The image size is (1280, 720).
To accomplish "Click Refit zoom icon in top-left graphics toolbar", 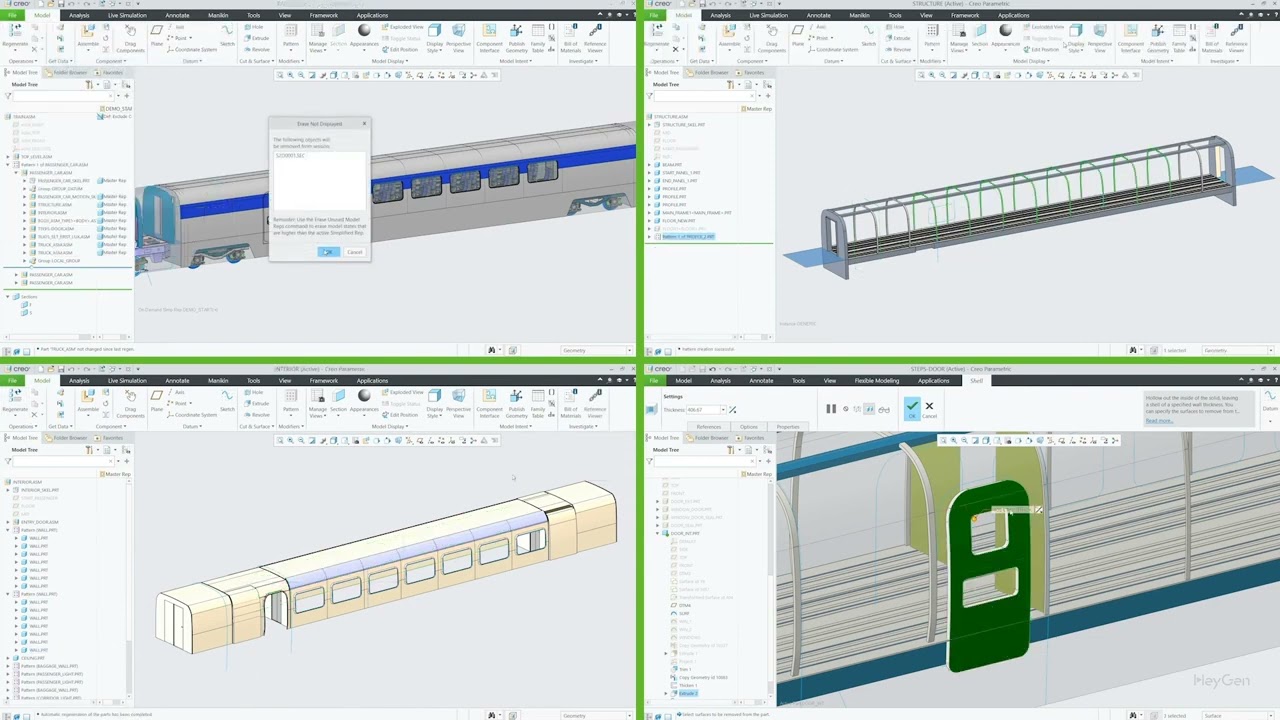I will 281,75.
